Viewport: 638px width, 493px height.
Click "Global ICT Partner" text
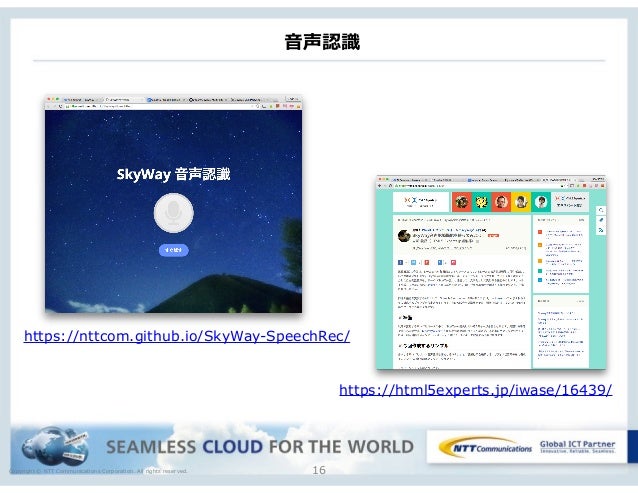pos(577,444)
